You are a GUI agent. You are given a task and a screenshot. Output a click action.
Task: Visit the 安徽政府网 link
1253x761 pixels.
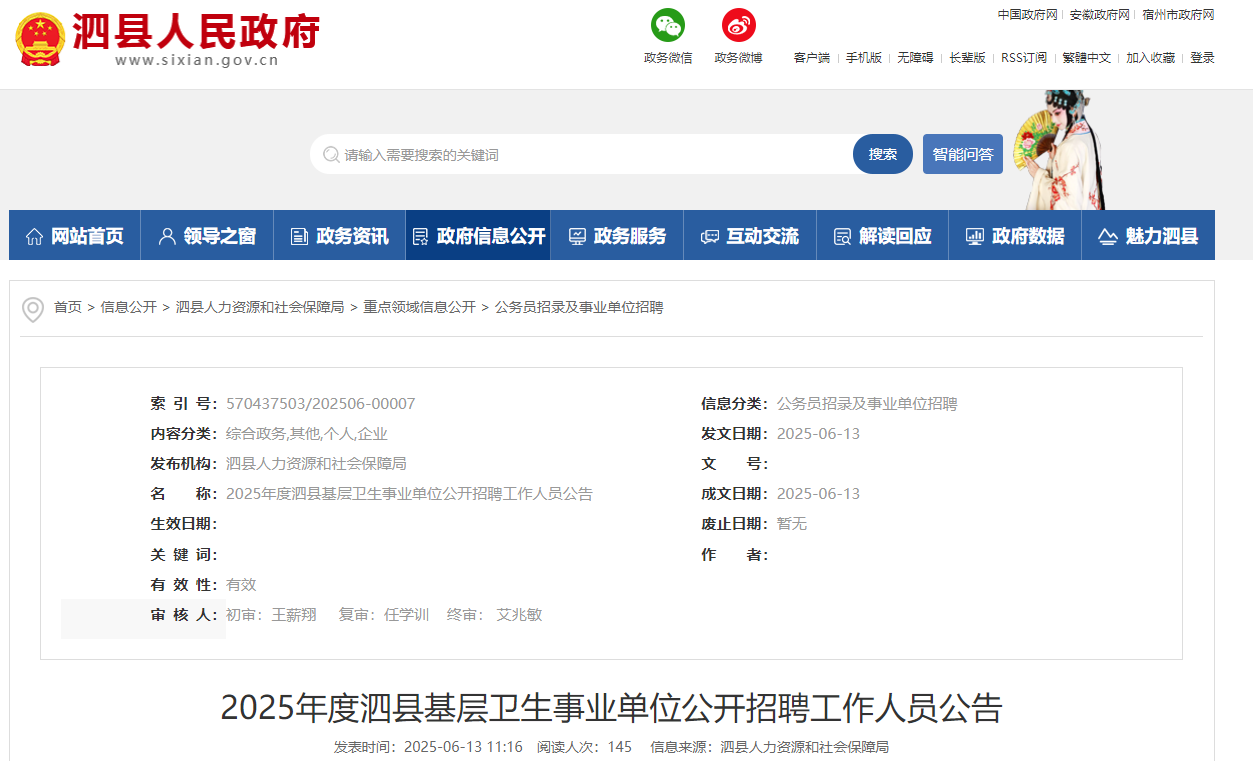pos(1100,15)
